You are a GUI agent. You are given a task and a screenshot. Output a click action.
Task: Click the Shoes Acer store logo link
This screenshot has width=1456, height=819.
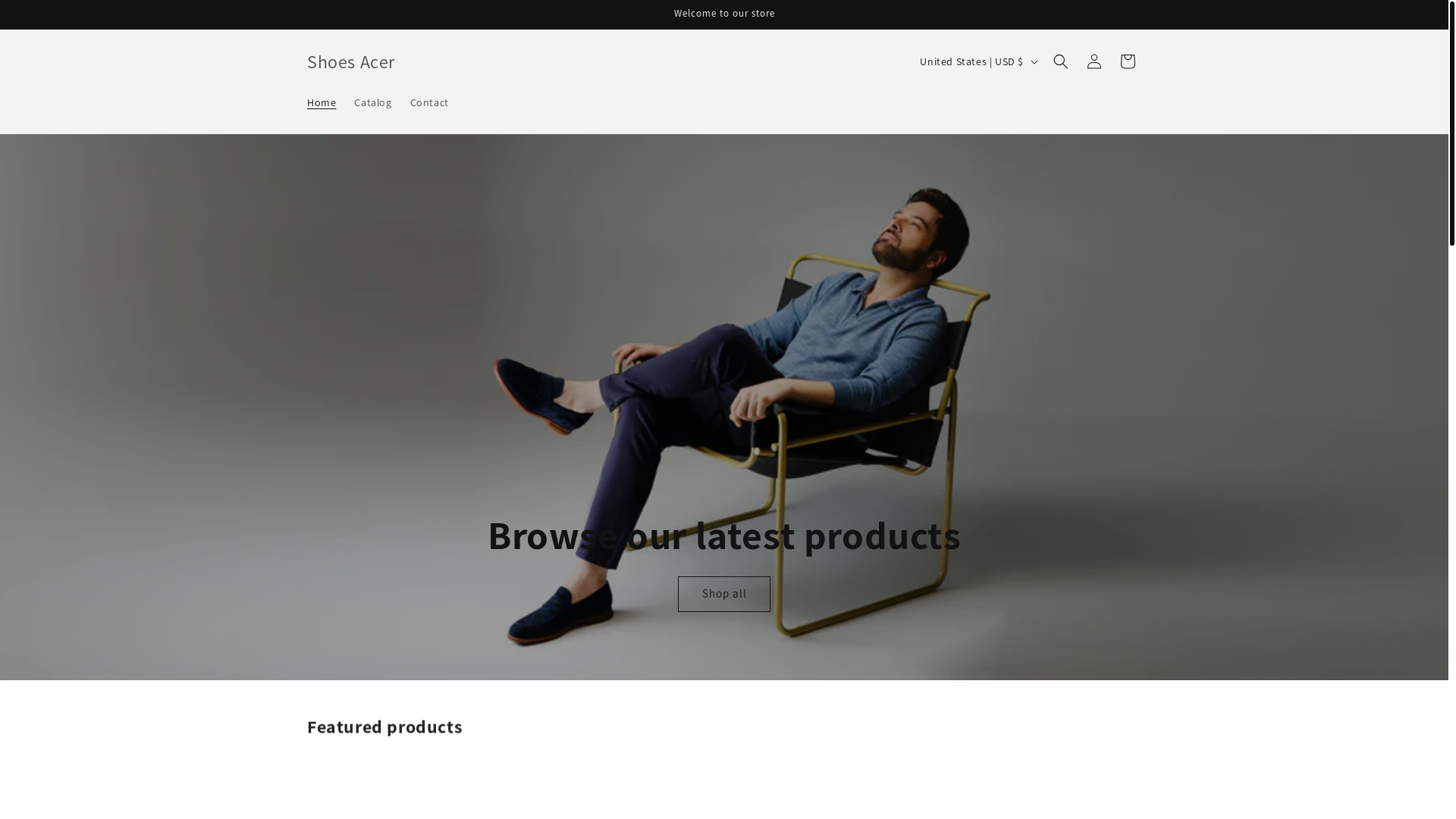point(351,61)
